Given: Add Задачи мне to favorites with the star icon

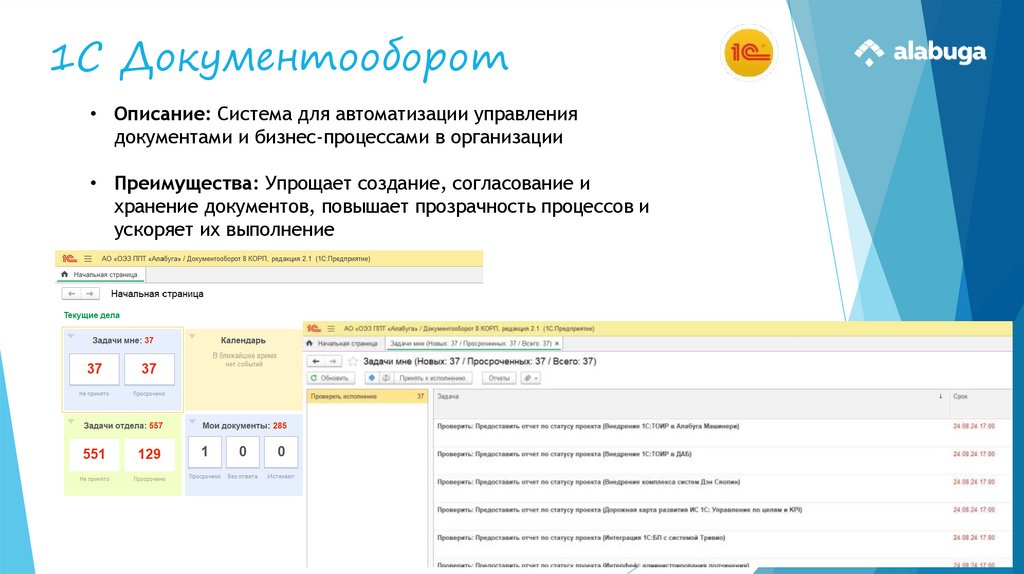Looking at the screenshot, I should coord(353,361).
